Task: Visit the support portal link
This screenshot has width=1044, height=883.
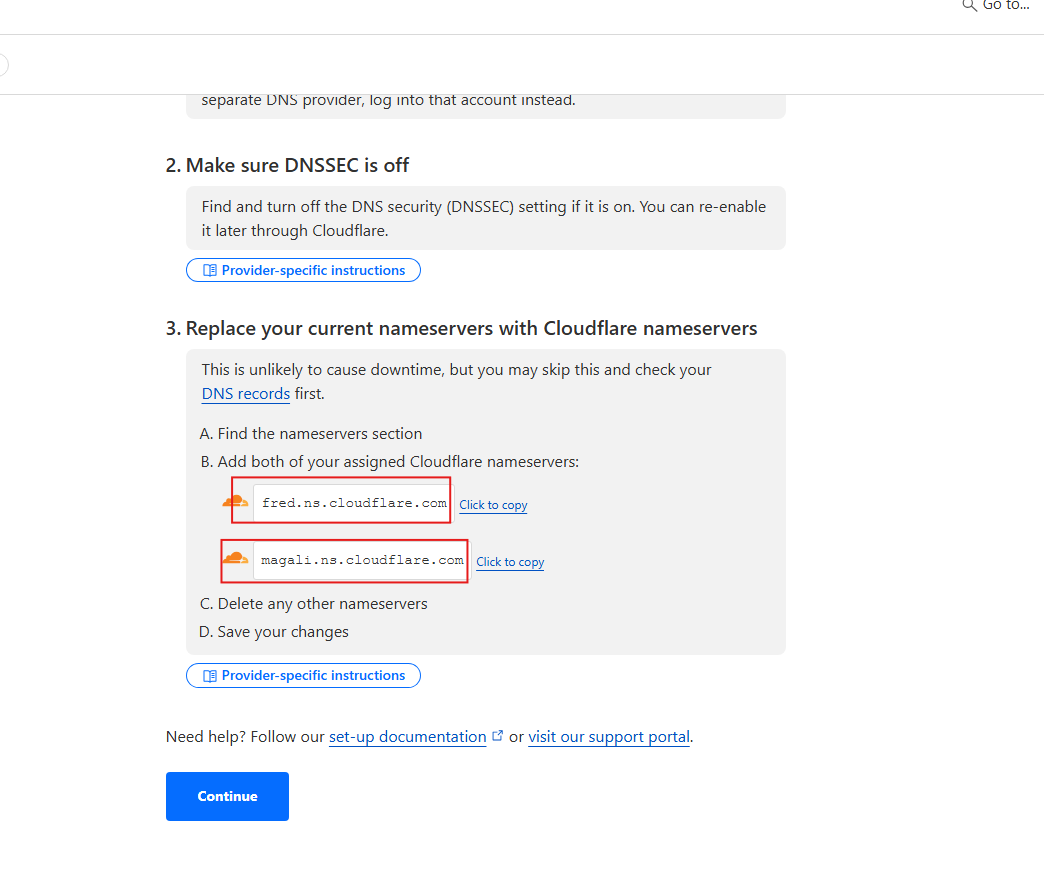Action: click(x=608, y=737)
